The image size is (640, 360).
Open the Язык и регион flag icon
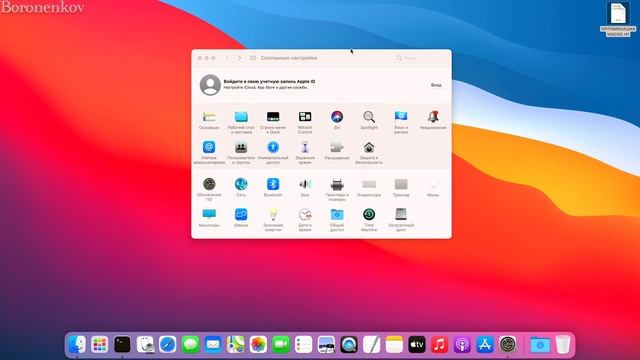click(401, 117)
